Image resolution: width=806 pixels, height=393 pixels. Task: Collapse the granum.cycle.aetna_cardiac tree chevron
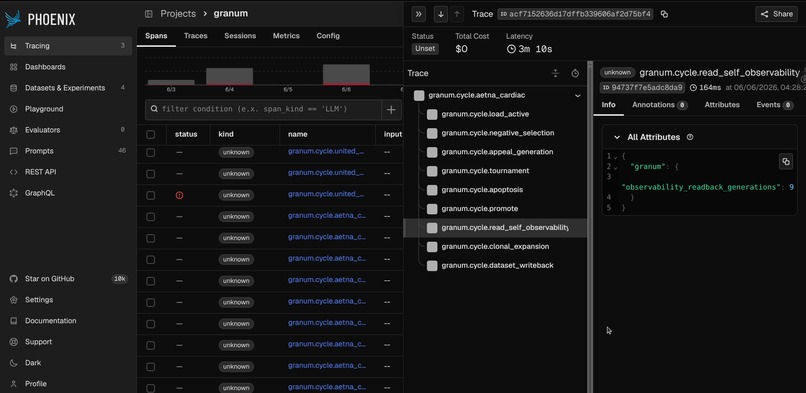[x=577, y=96]
